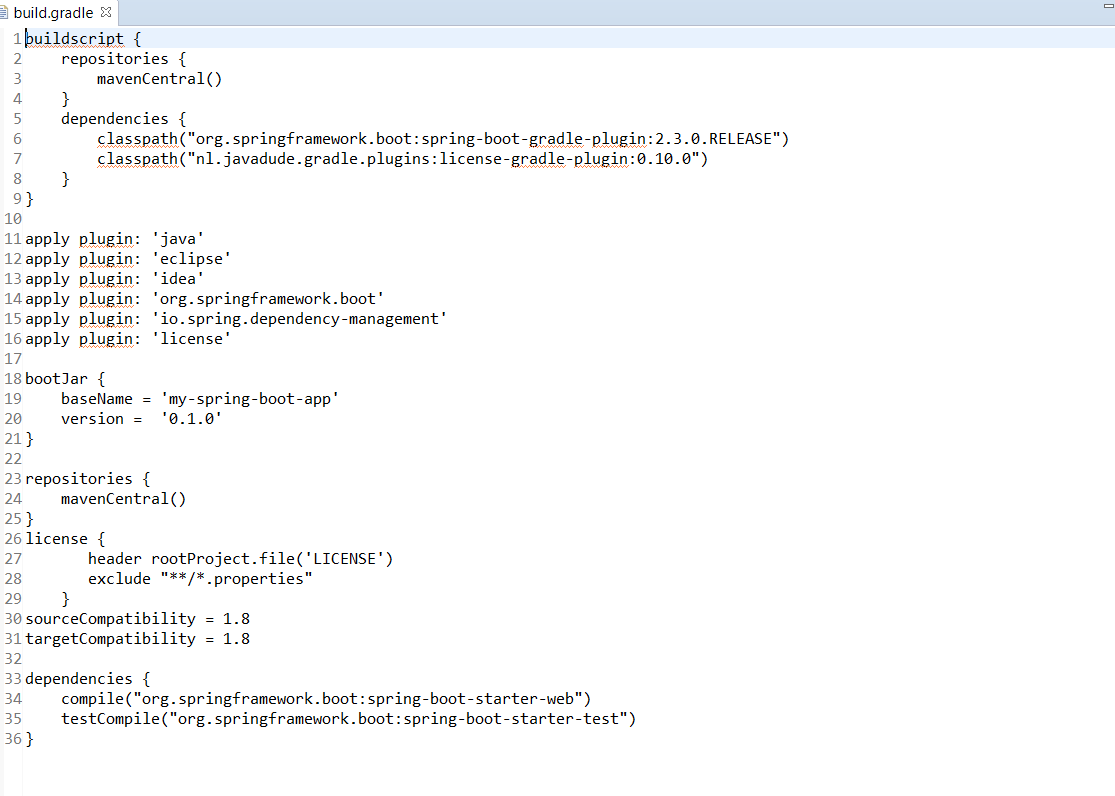The image size is (1115, 796).
Task: Click line number 36 in gutter
Action: (13, 738)
